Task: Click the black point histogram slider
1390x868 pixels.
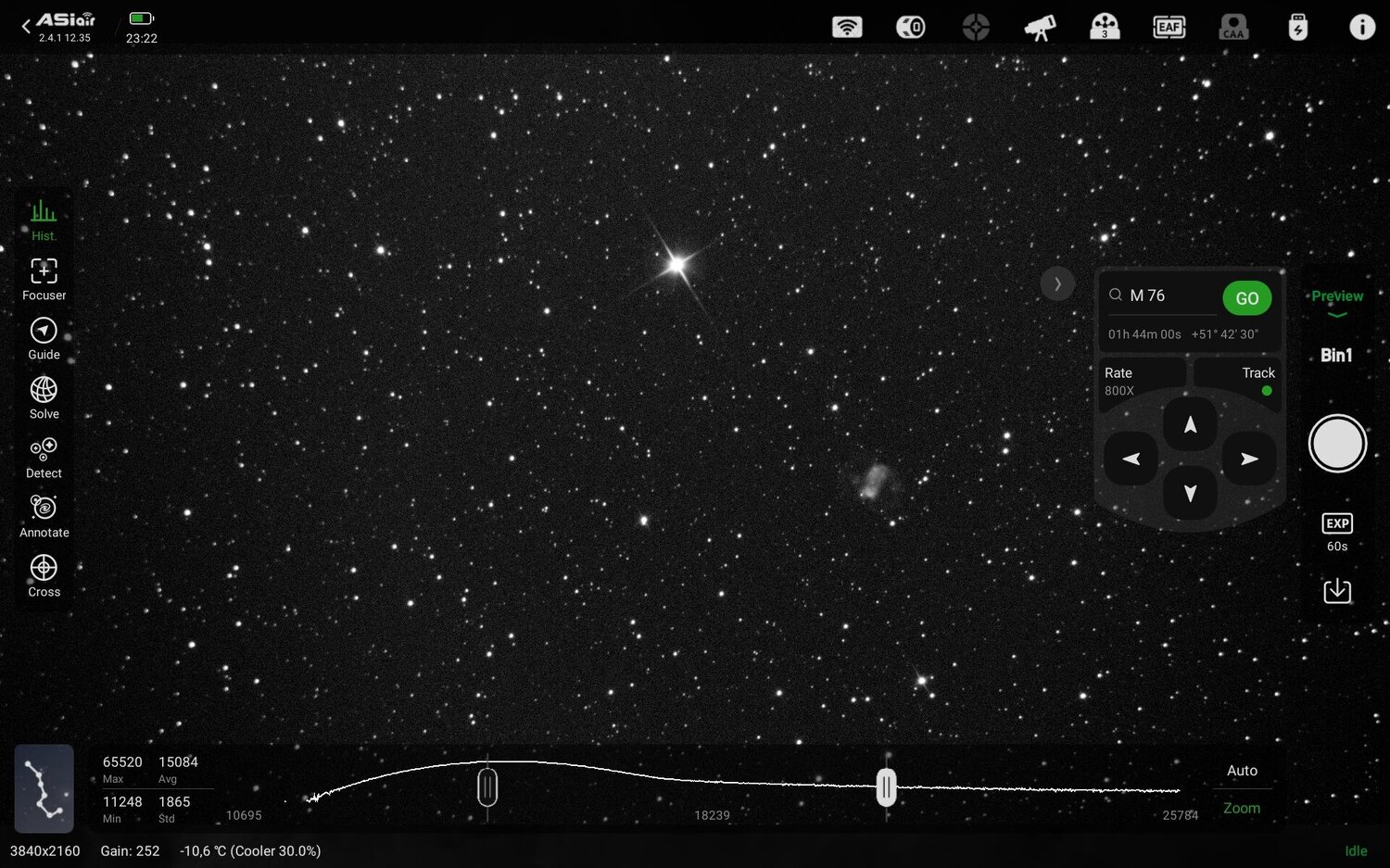Action: (488, 786)
